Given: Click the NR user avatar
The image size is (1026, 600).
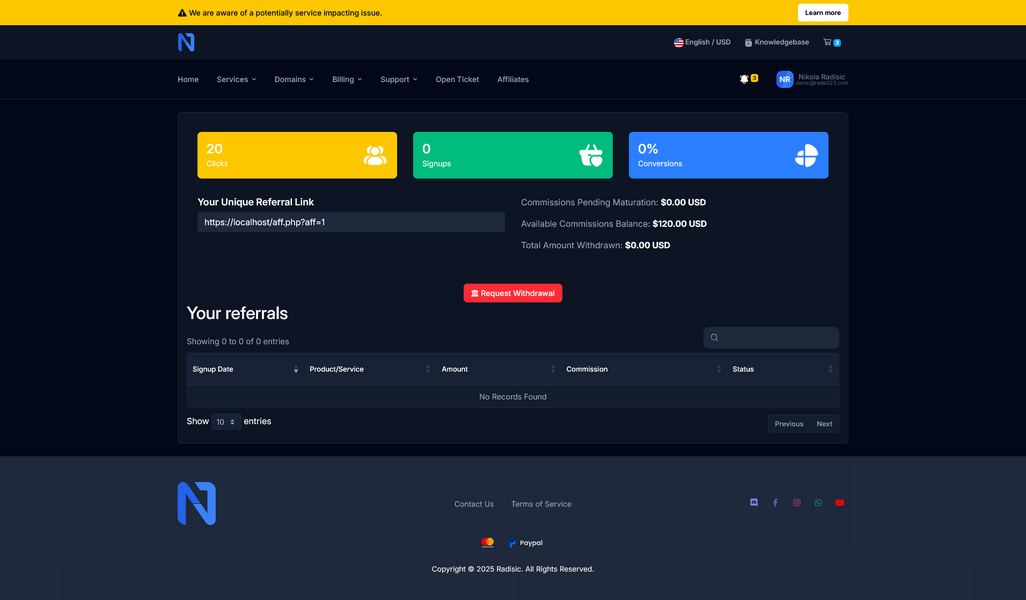Looking at the screenshot, I should coord(785,79).
